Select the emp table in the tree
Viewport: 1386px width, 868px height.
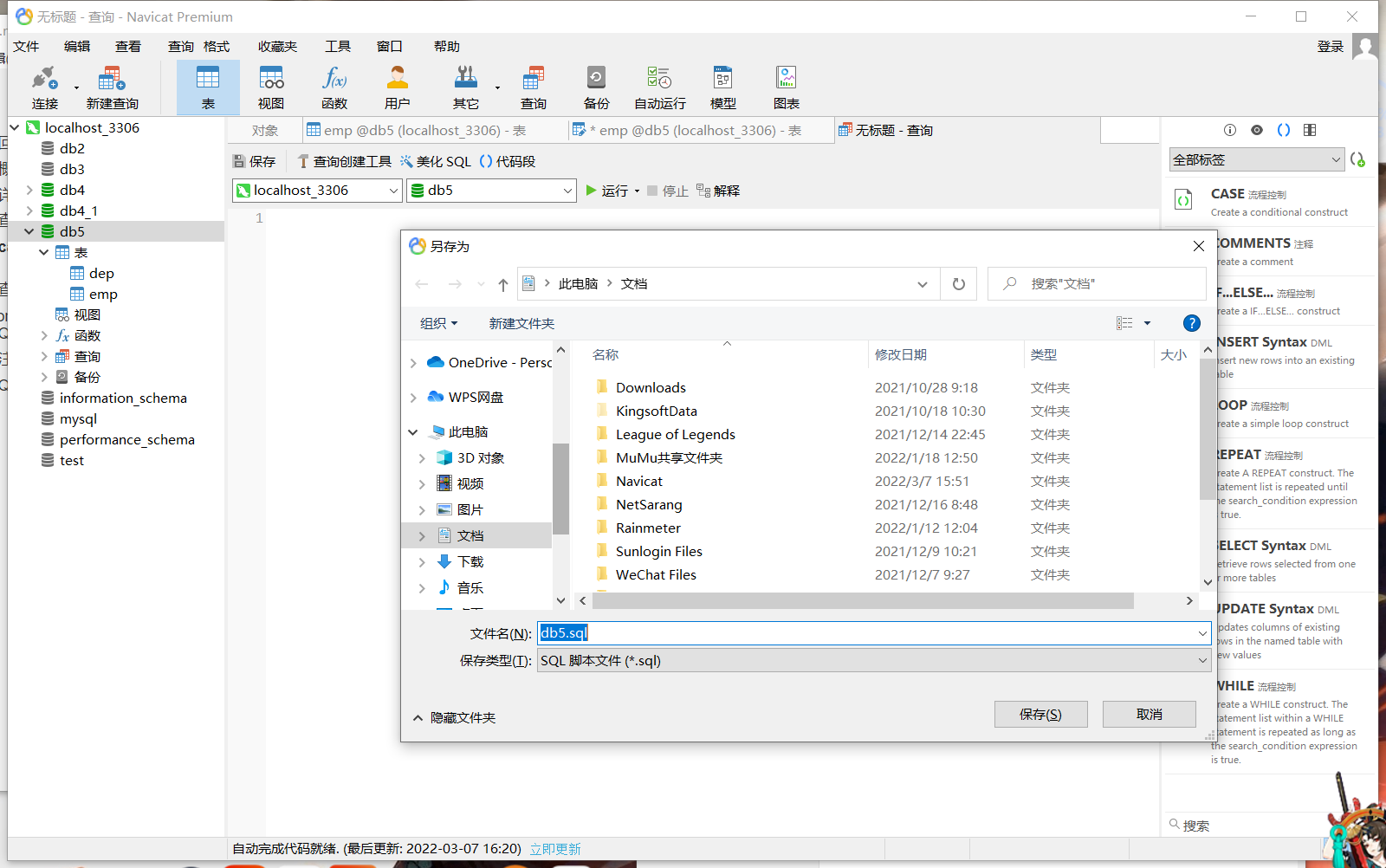pos(103,294)
